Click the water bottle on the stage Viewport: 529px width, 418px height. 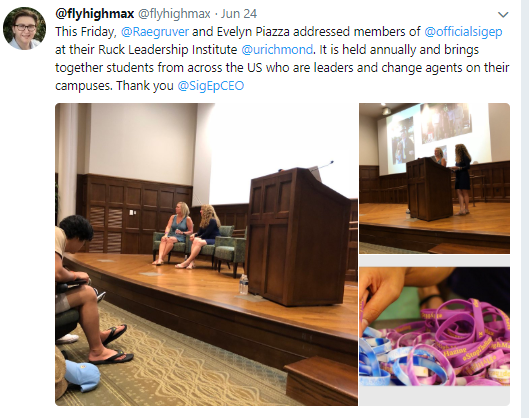(x=244, y=284)
